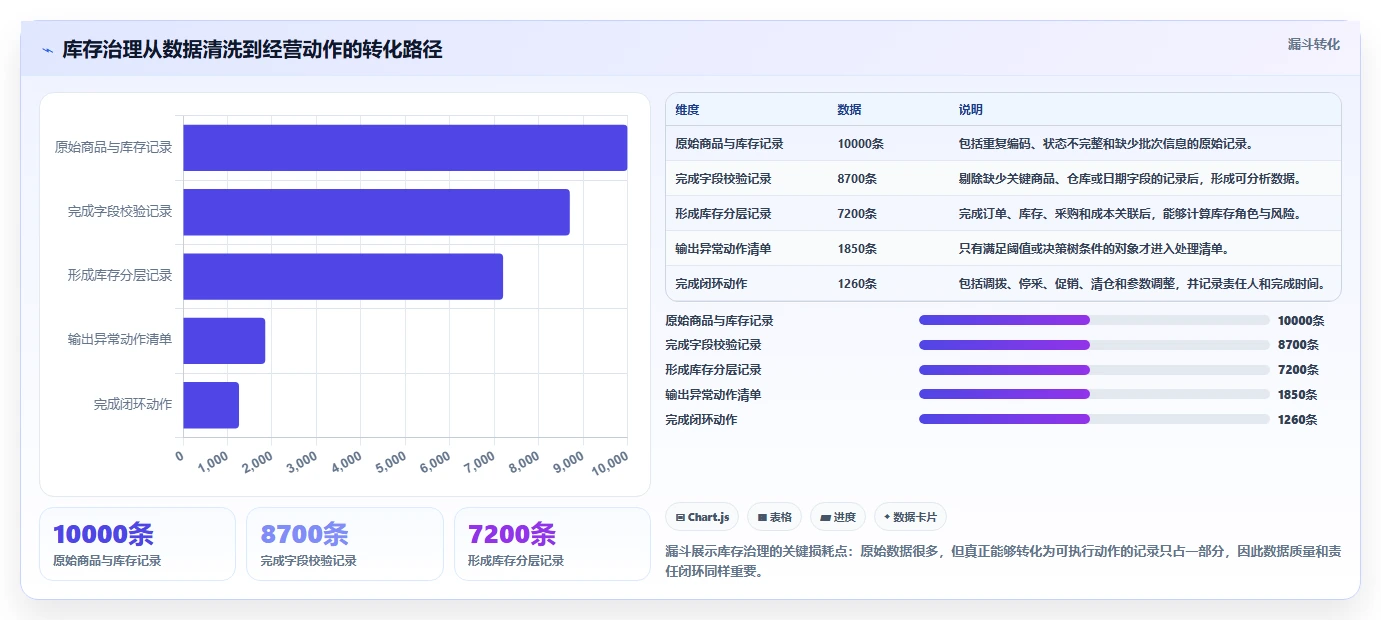The image size is (1381, 620).
Task: Click table cell 形成库存分层记录
Action: click(x=723, y=213)
